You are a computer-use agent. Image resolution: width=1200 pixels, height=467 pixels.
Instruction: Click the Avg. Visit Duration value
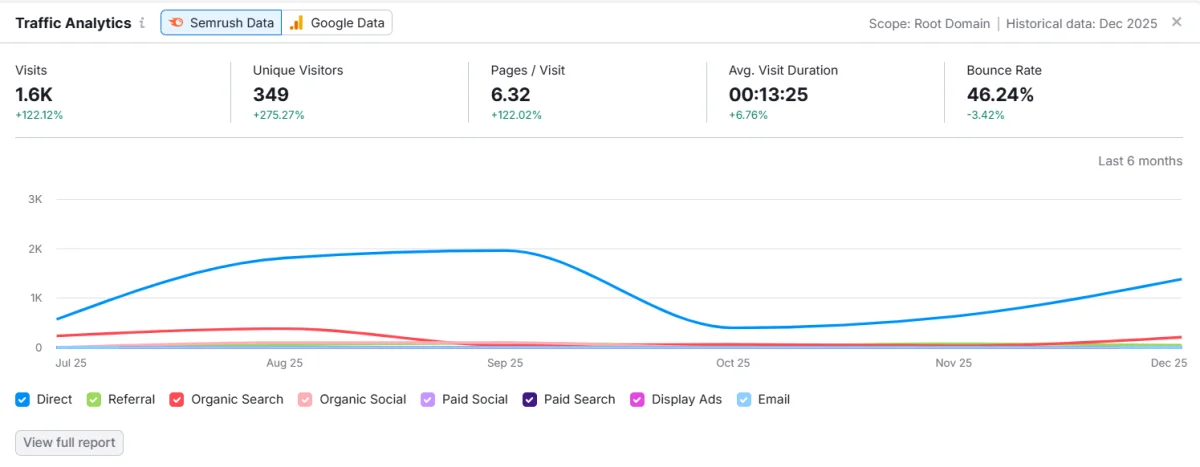tap(769, 95)
